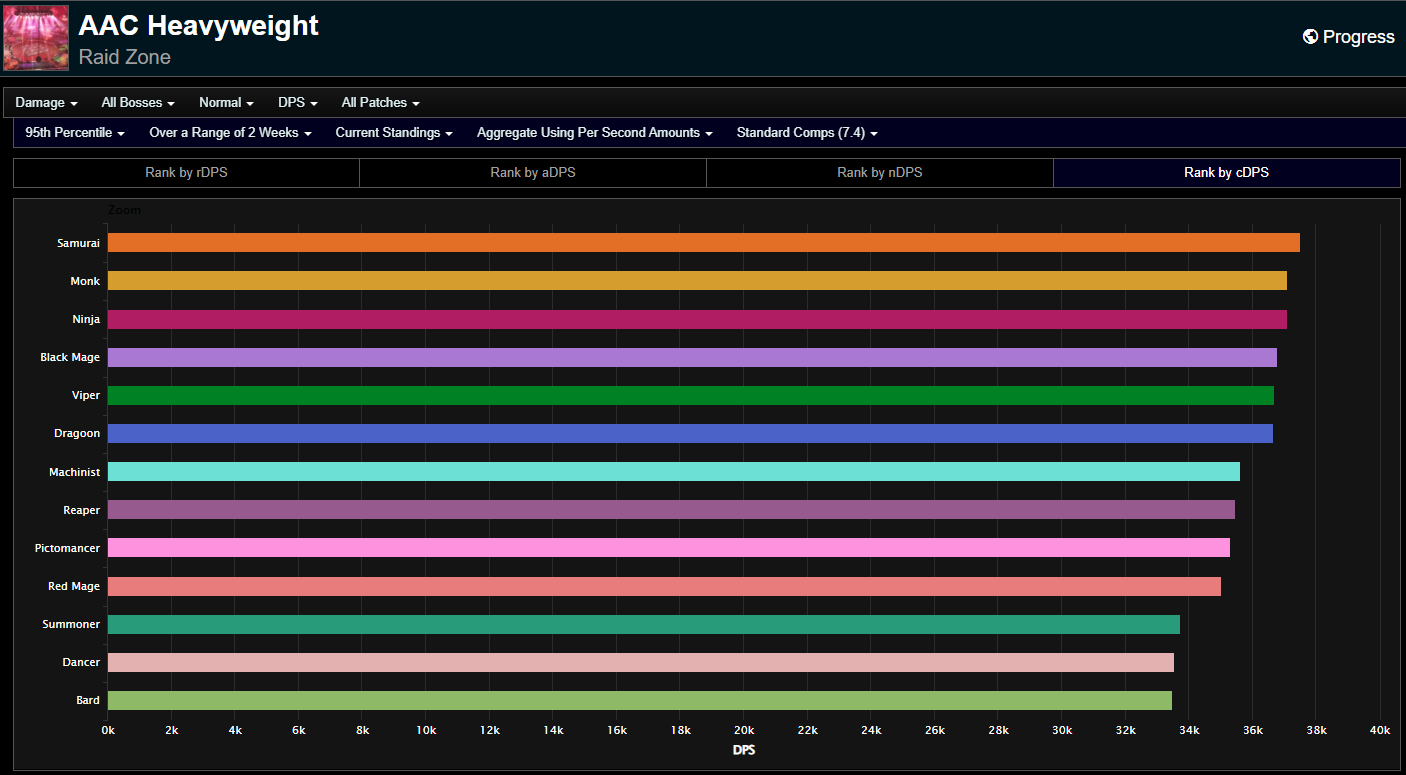The height and width of the screenshot is (775, 1406).
Task: Click the Dancer axis label
Action: point(81,662)
